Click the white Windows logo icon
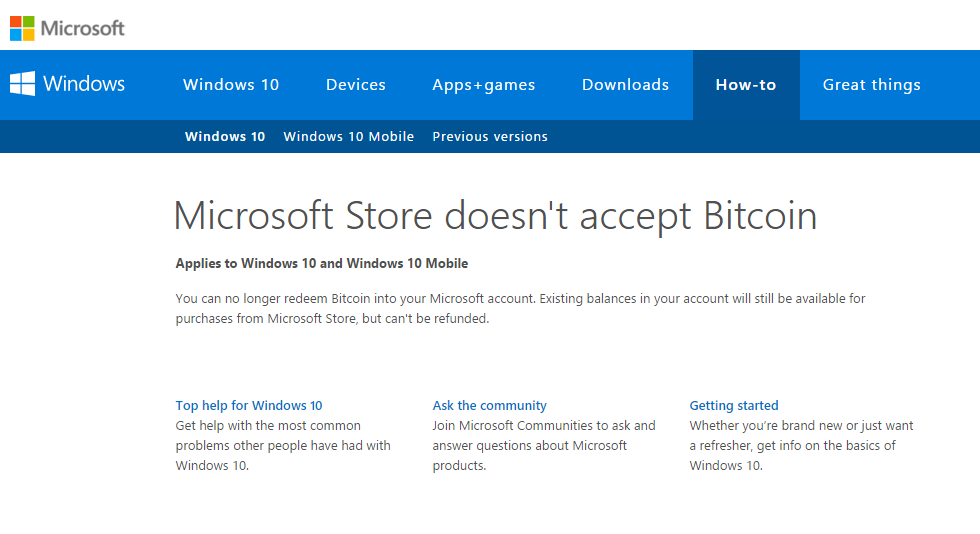This screenshot has height=534, width=980. pos(22,84)
